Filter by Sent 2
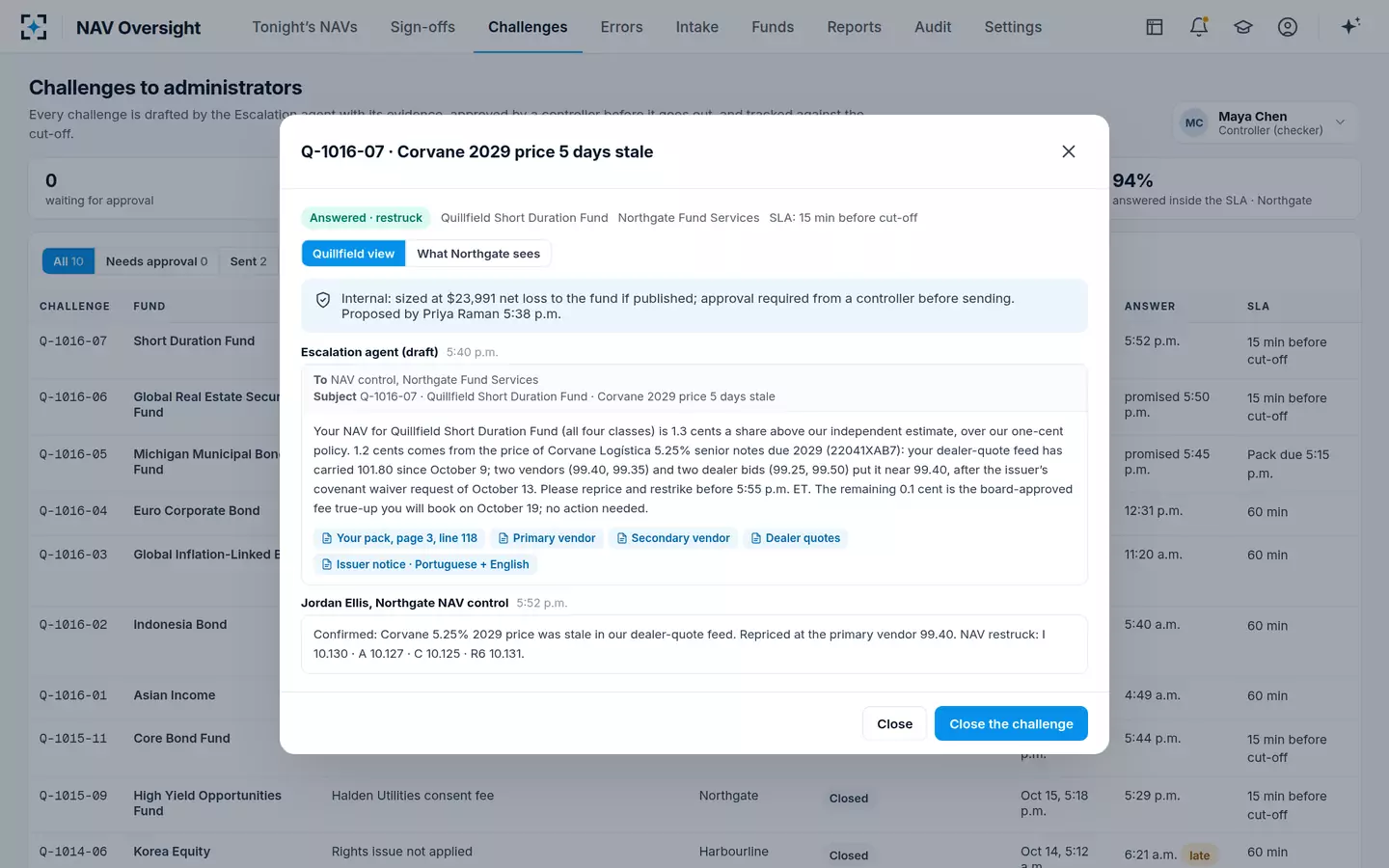Viewport: 1389px width, 868px height. point(248,261)
